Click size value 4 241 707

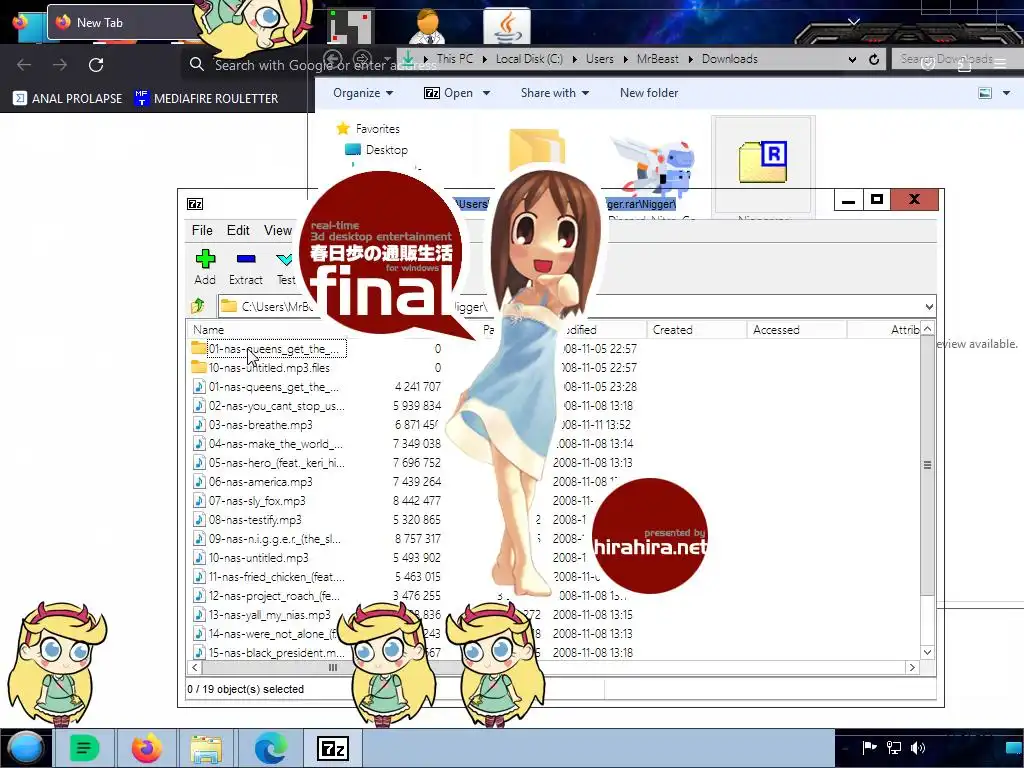click(417, 387)
